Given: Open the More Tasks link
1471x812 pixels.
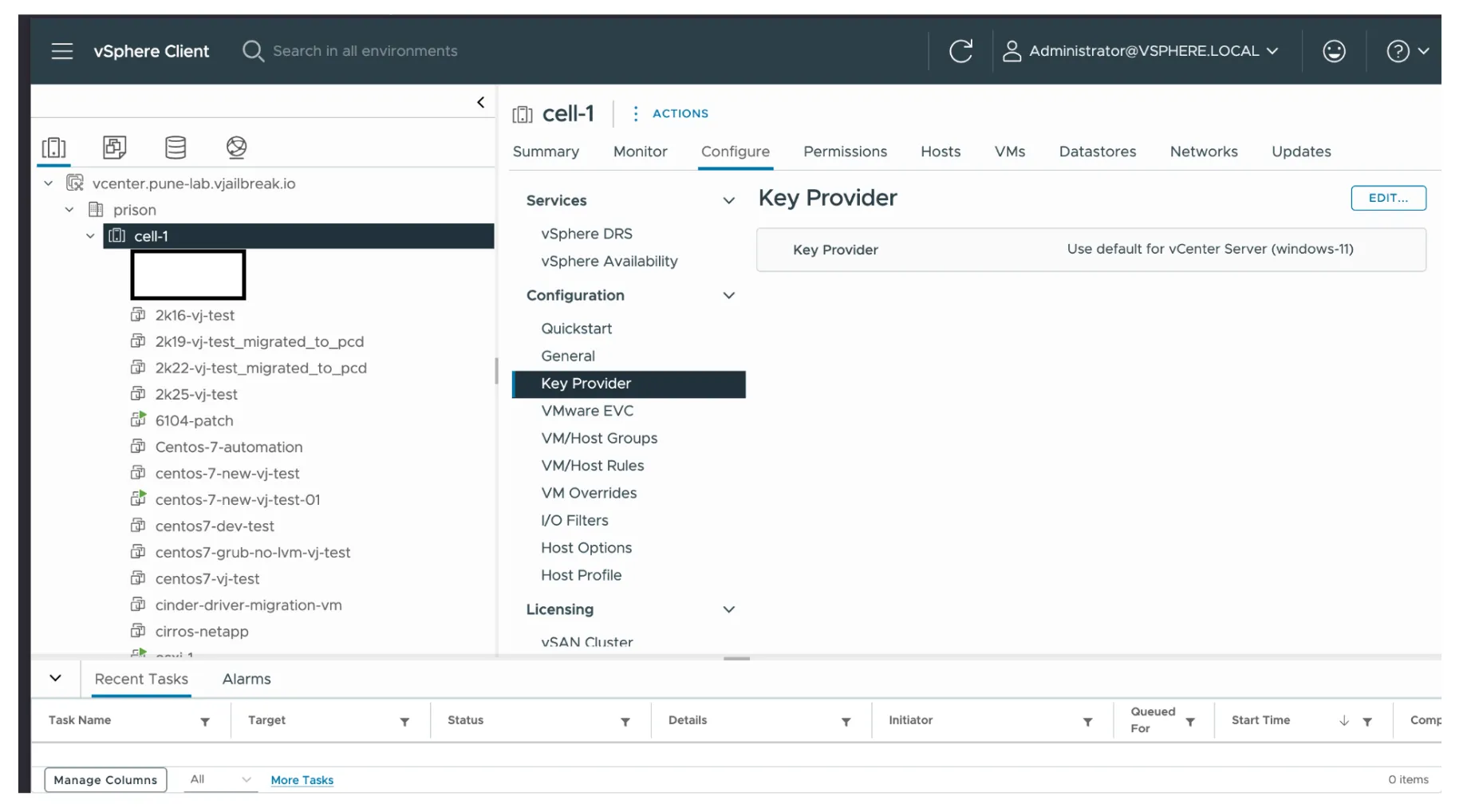Looking at the screenshot, I should pyautogui.click(x=302, y=779).
